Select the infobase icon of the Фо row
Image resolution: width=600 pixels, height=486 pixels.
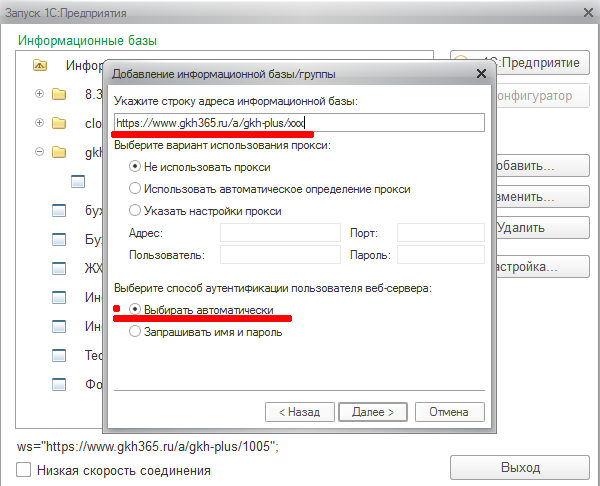tap(59, 384)
